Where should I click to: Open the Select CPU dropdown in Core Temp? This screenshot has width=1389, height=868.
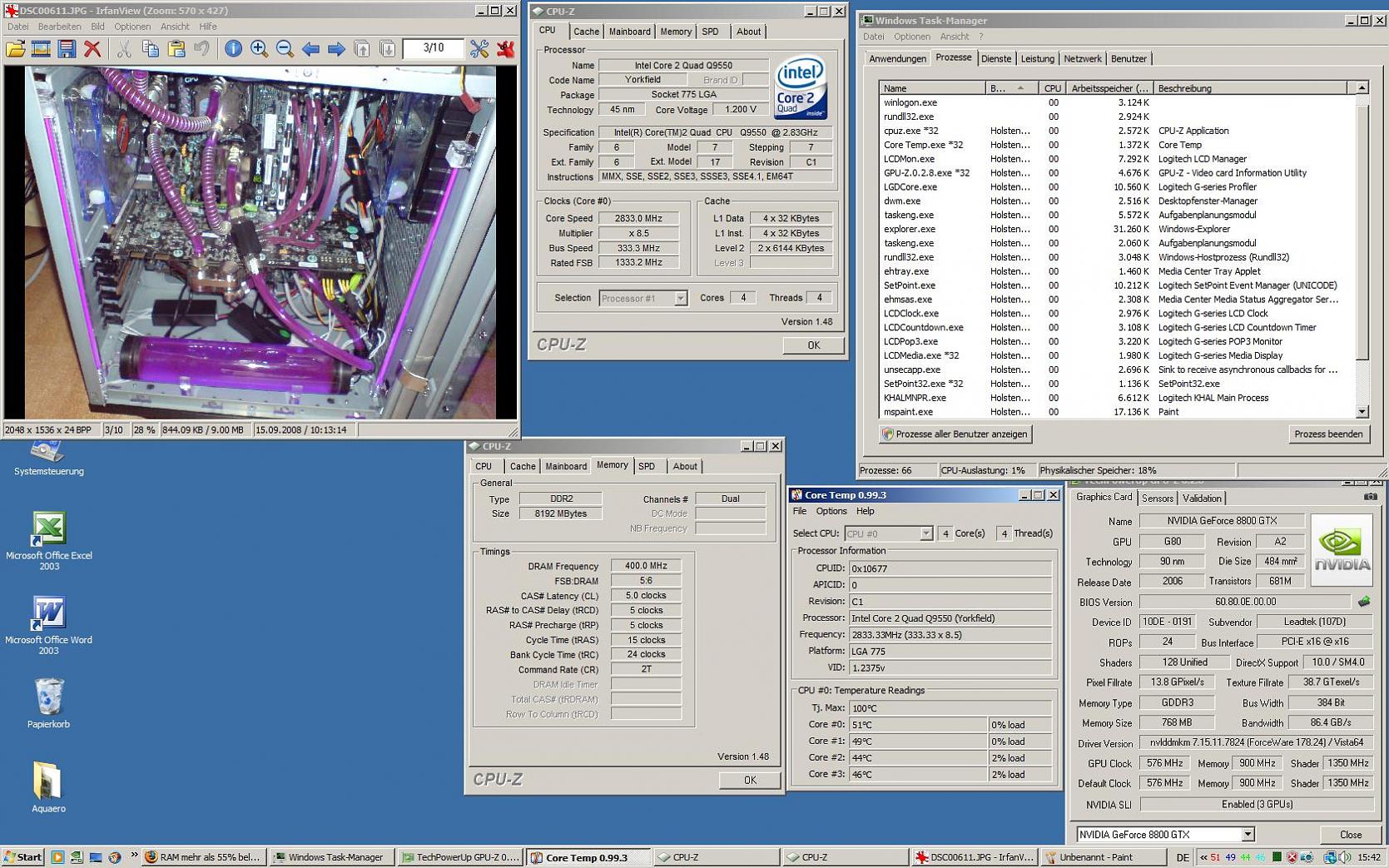pos(925,533)
